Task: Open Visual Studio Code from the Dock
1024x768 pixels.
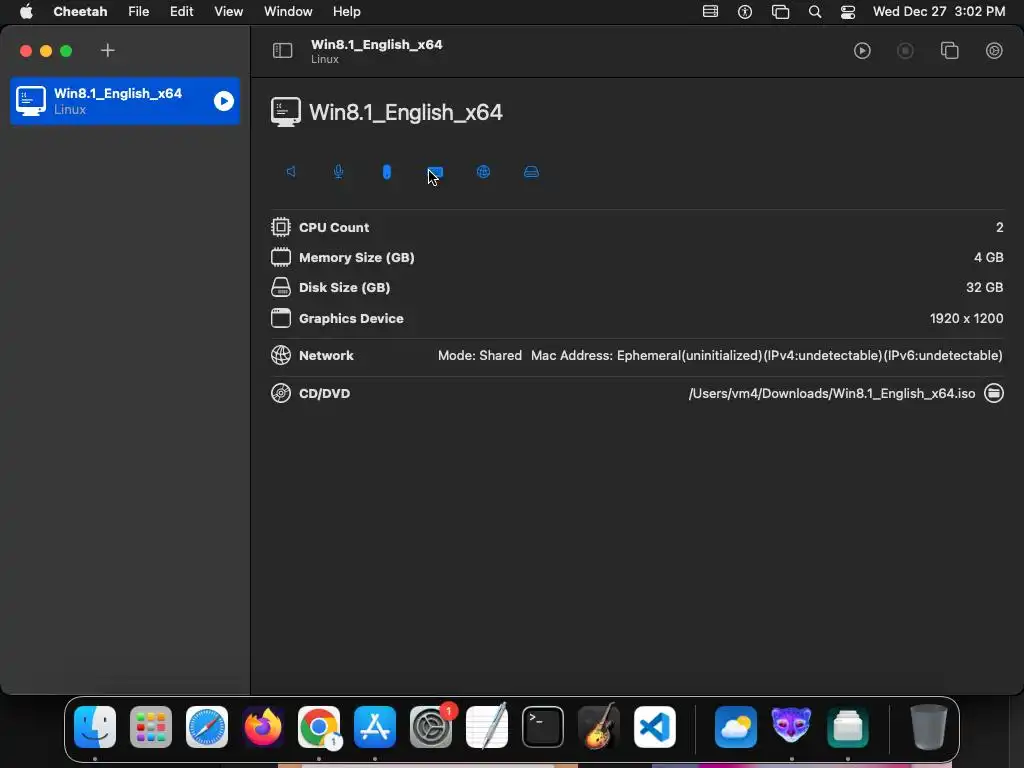Action: point(655,727)
